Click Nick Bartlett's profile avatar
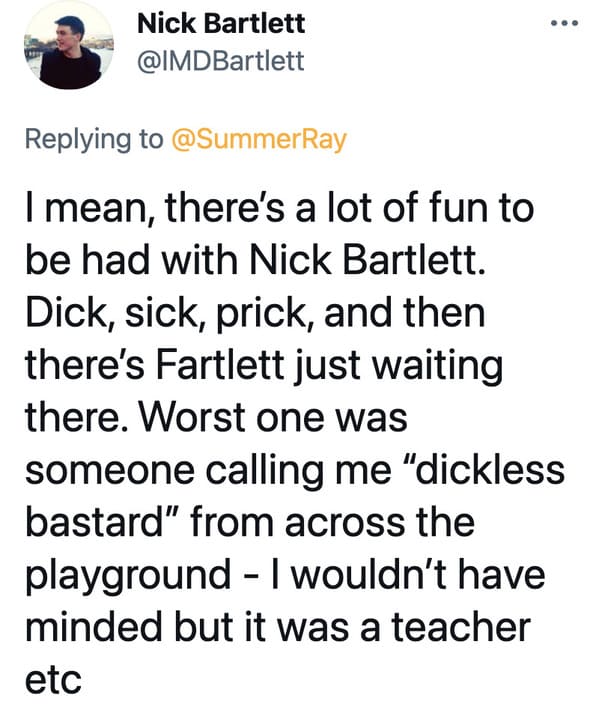The width and height of the screenshot is (599, 722). 69,45
